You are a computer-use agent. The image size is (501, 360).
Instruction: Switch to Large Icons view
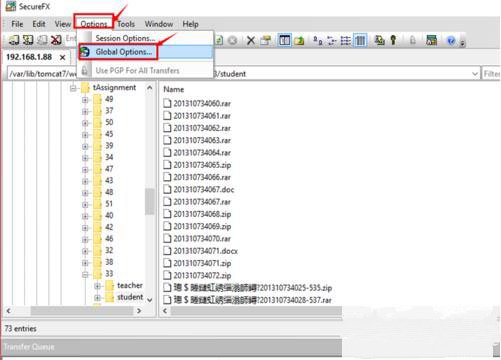click(x=317, y=41)
